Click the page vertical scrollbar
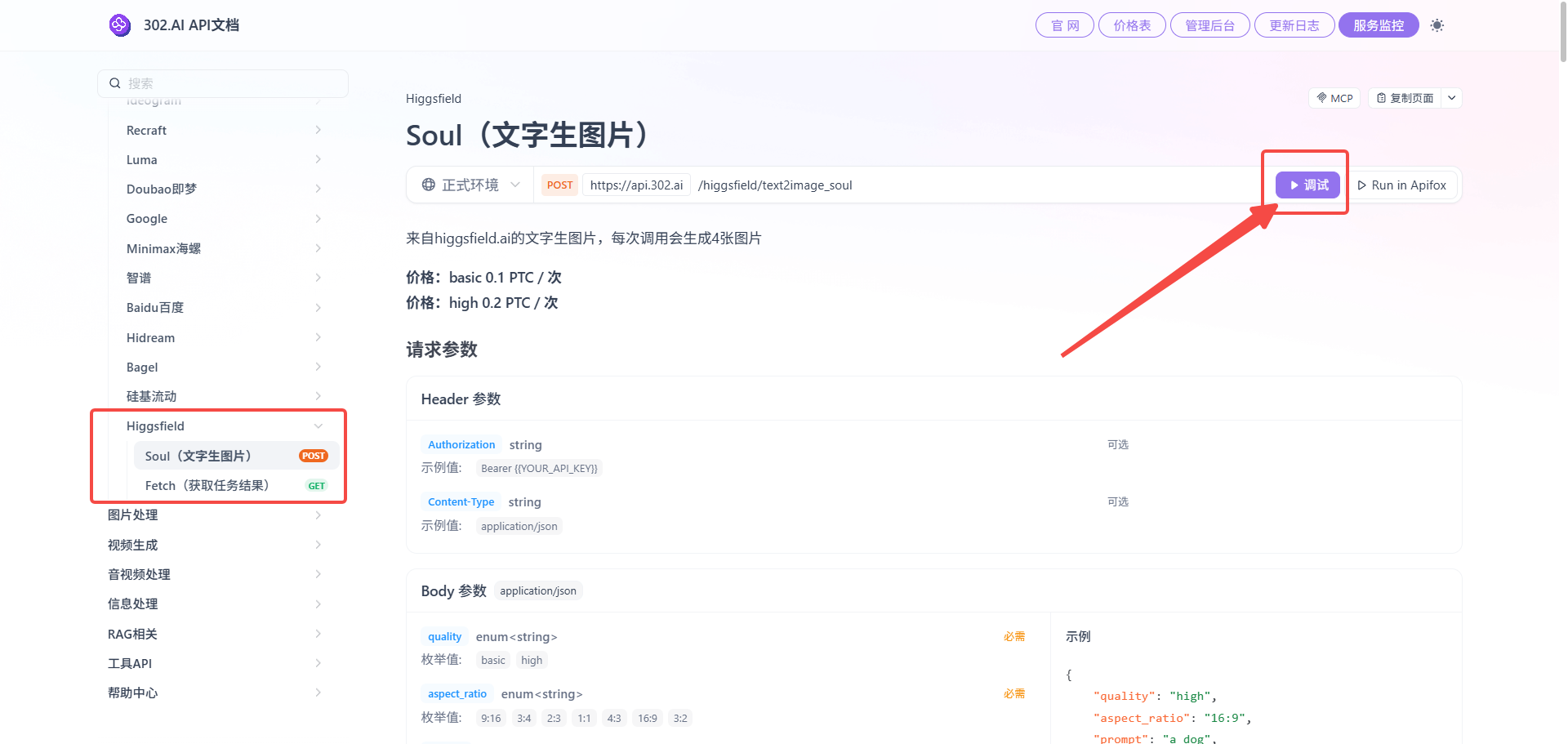Viewport: 1568px width, 744px height. [x=1563, y=31]
